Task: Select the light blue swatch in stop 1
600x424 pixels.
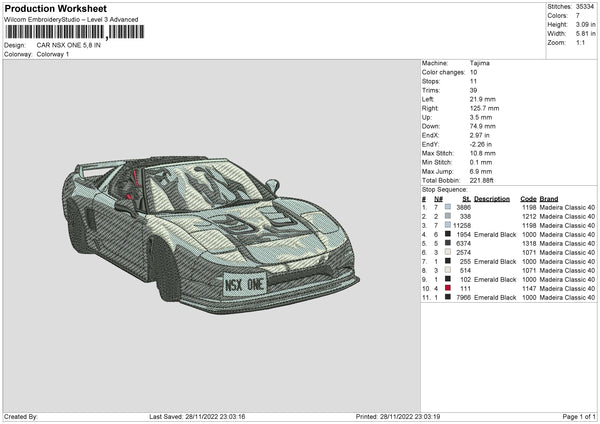Action: click(x=447, y=207)
